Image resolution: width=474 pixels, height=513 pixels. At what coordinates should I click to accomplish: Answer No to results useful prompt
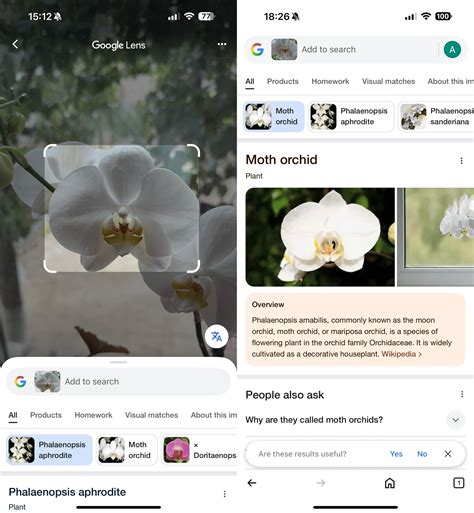pyautogui.click(x=422, y=454)
